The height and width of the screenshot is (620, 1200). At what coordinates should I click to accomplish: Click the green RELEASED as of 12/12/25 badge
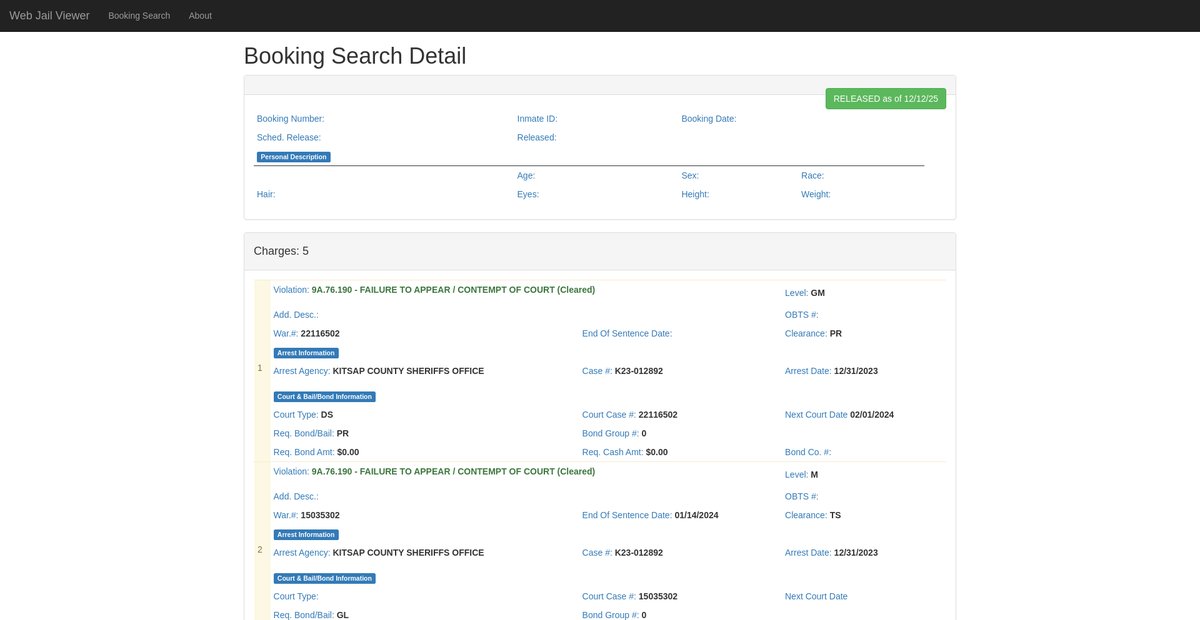coord(885,98)
